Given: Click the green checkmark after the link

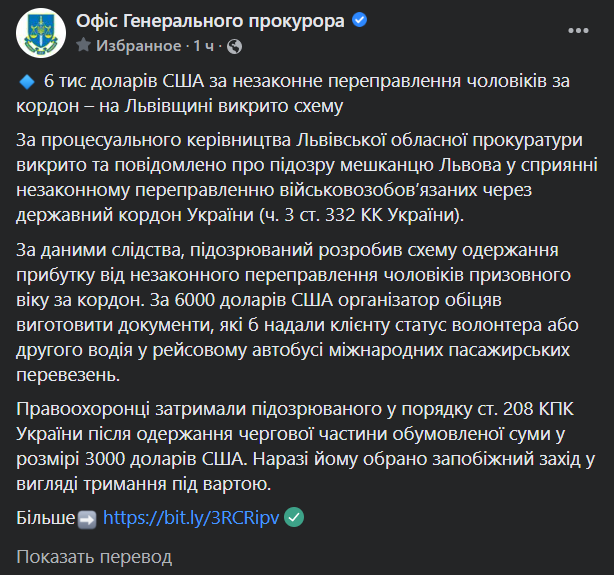Looking at the screenshot, I should click(294, 517).
